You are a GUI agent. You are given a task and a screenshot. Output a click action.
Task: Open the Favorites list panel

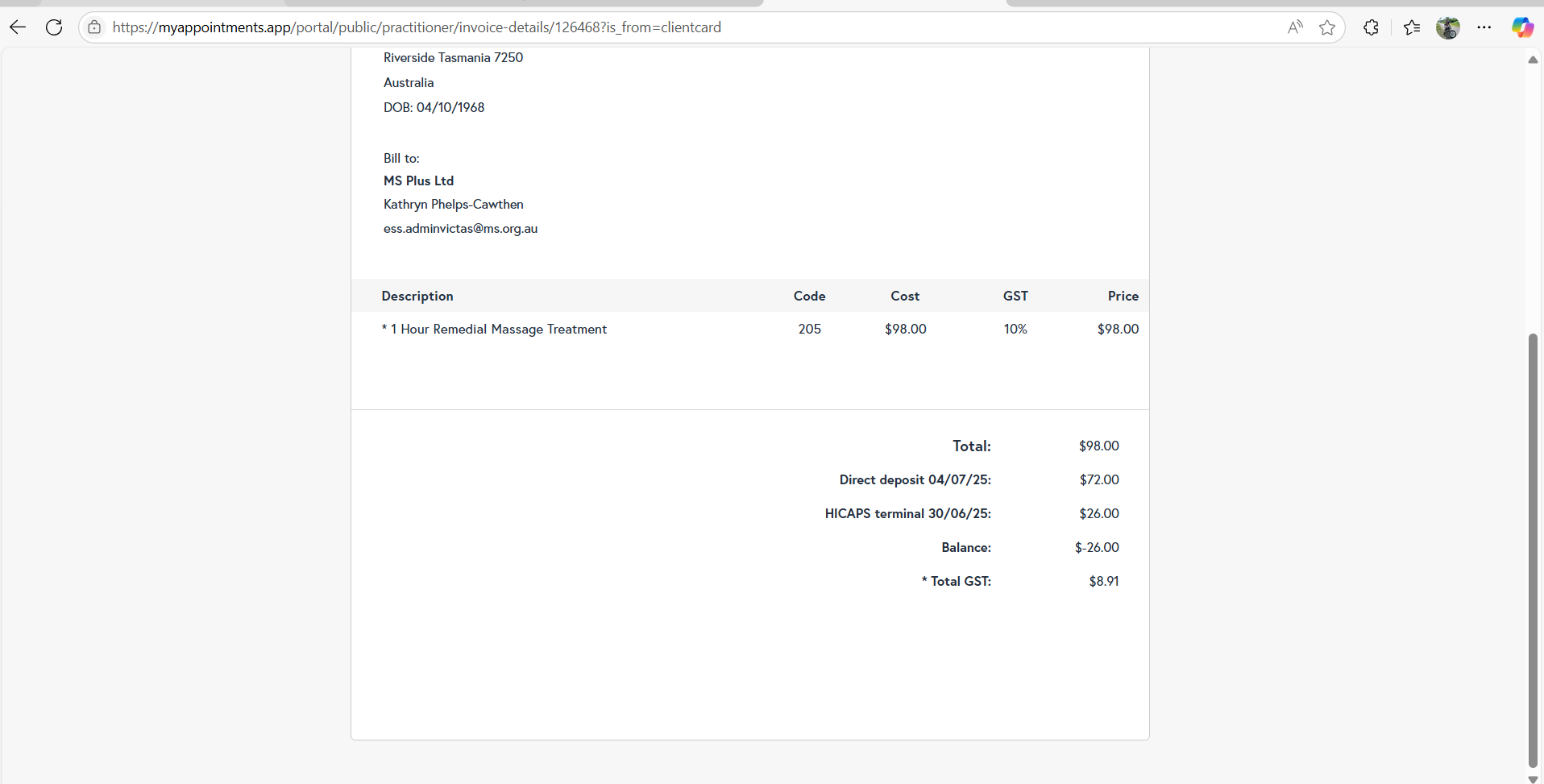click(x=1412, y=27)
